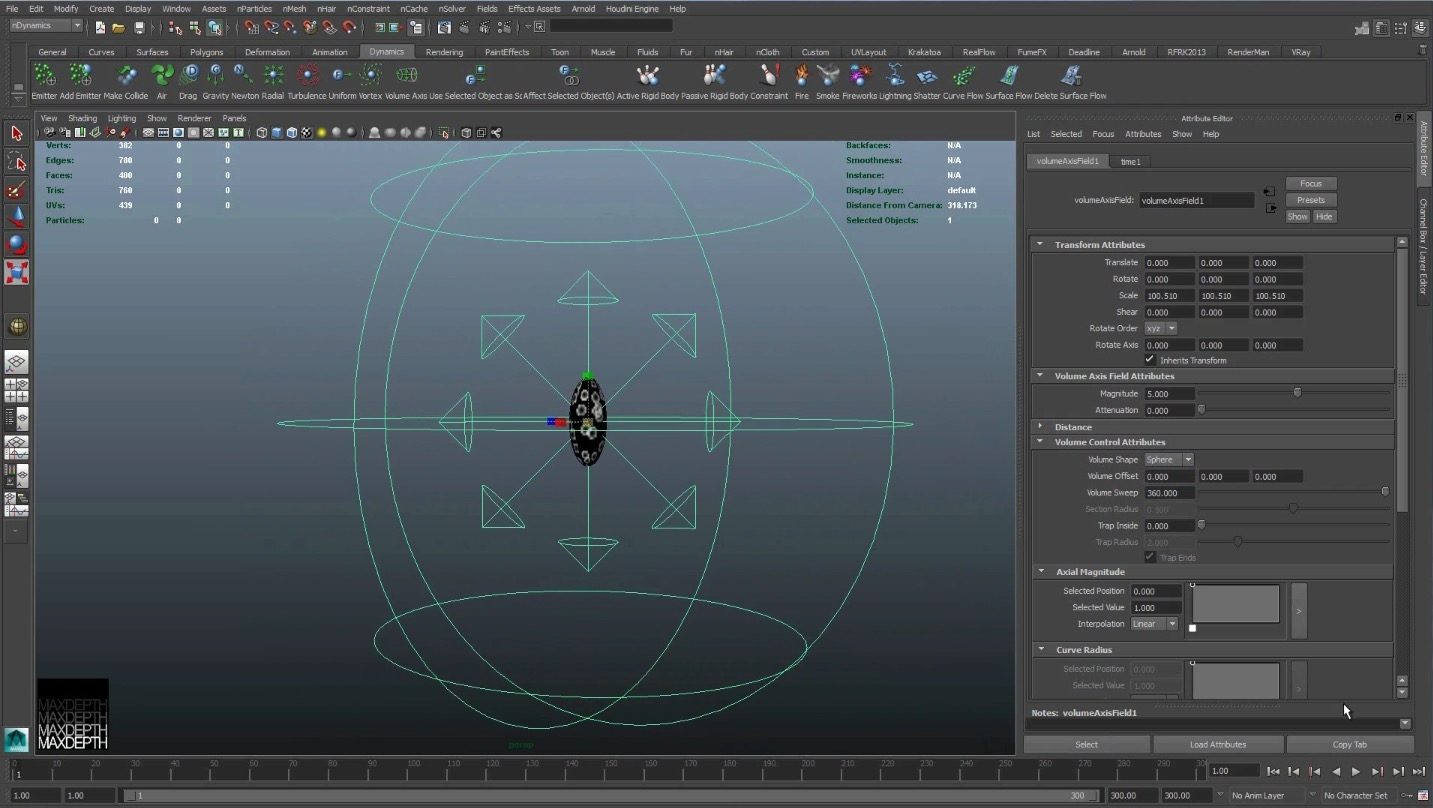This screenshot has height=808, width=1433.
Task: Click the Trap Inside slider handle
Action: 1202,525
